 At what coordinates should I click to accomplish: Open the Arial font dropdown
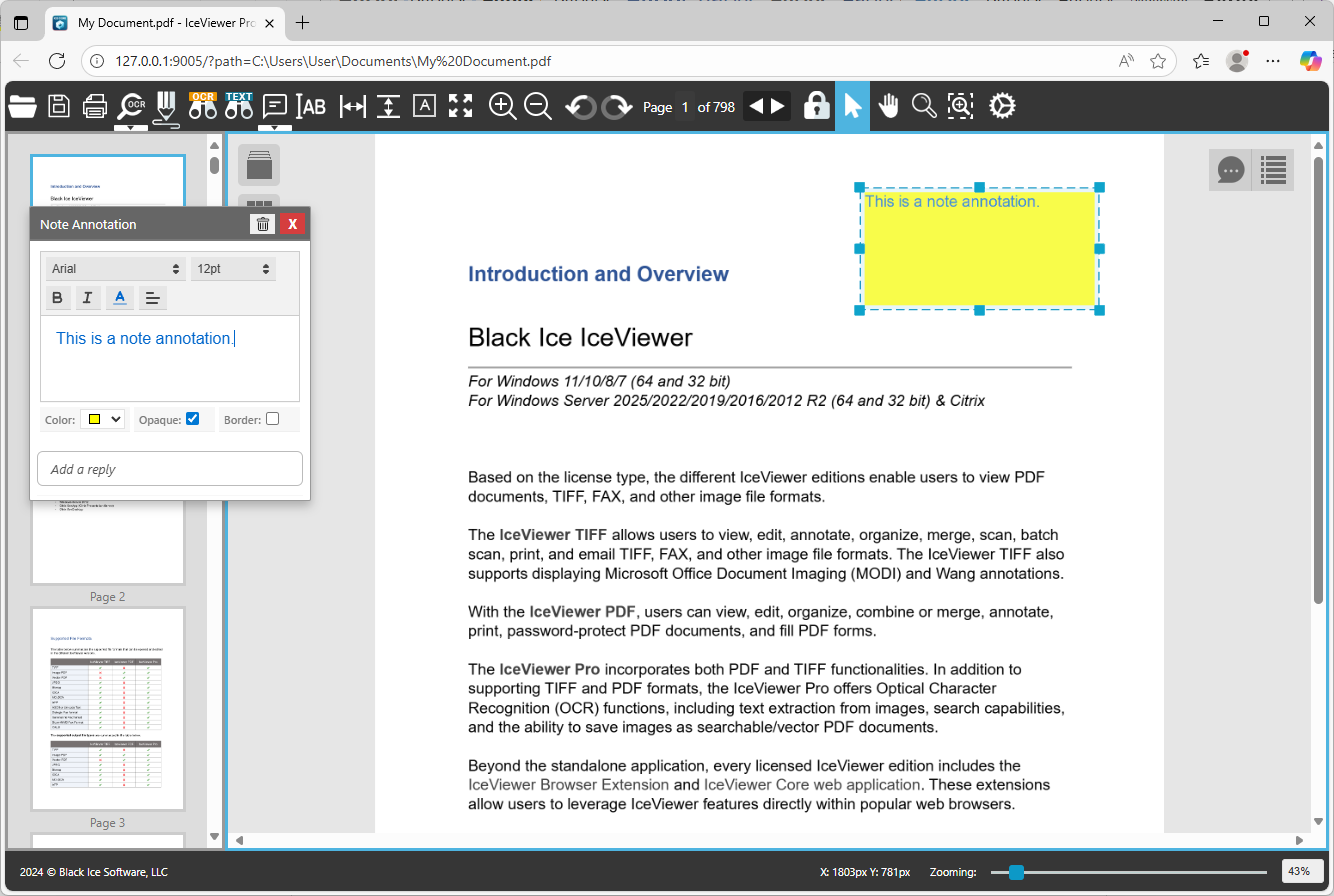tap(115, 268)
